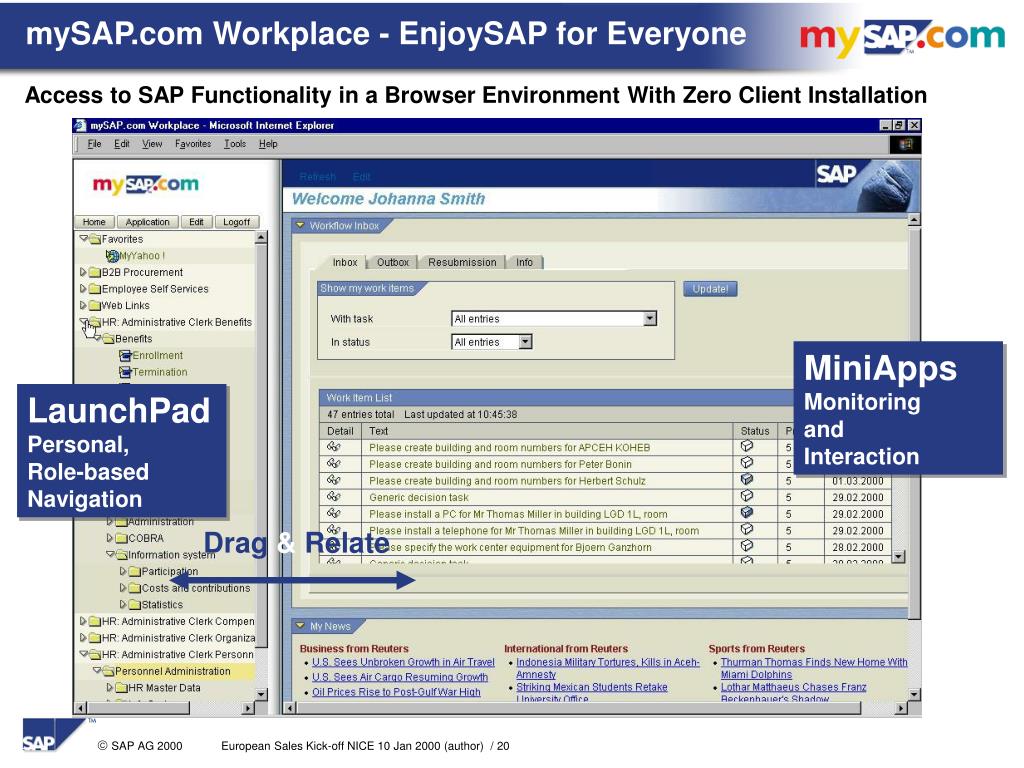Click the Enrollment transaction icon

click(x=125, y=355)
